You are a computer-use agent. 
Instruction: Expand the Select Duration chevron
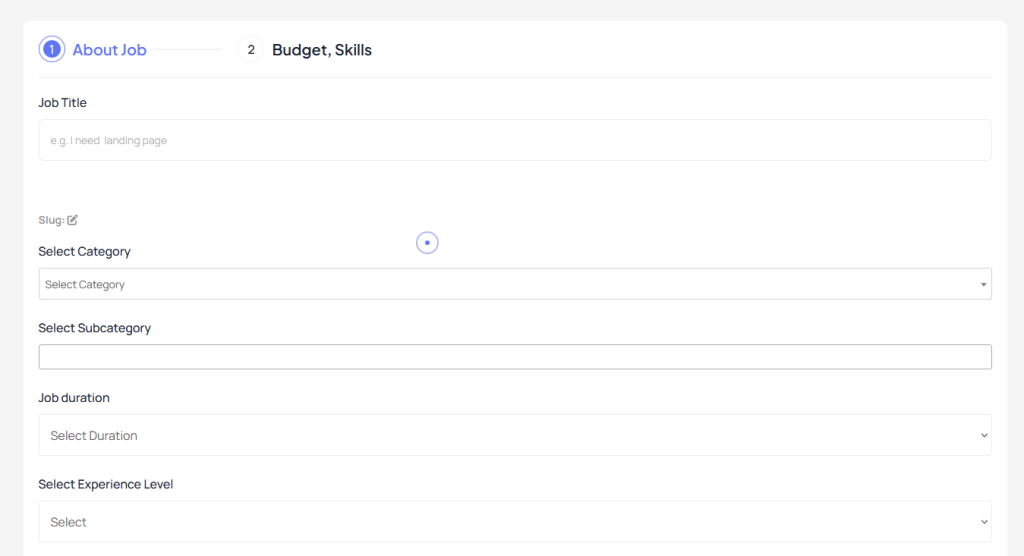point(984,436)
